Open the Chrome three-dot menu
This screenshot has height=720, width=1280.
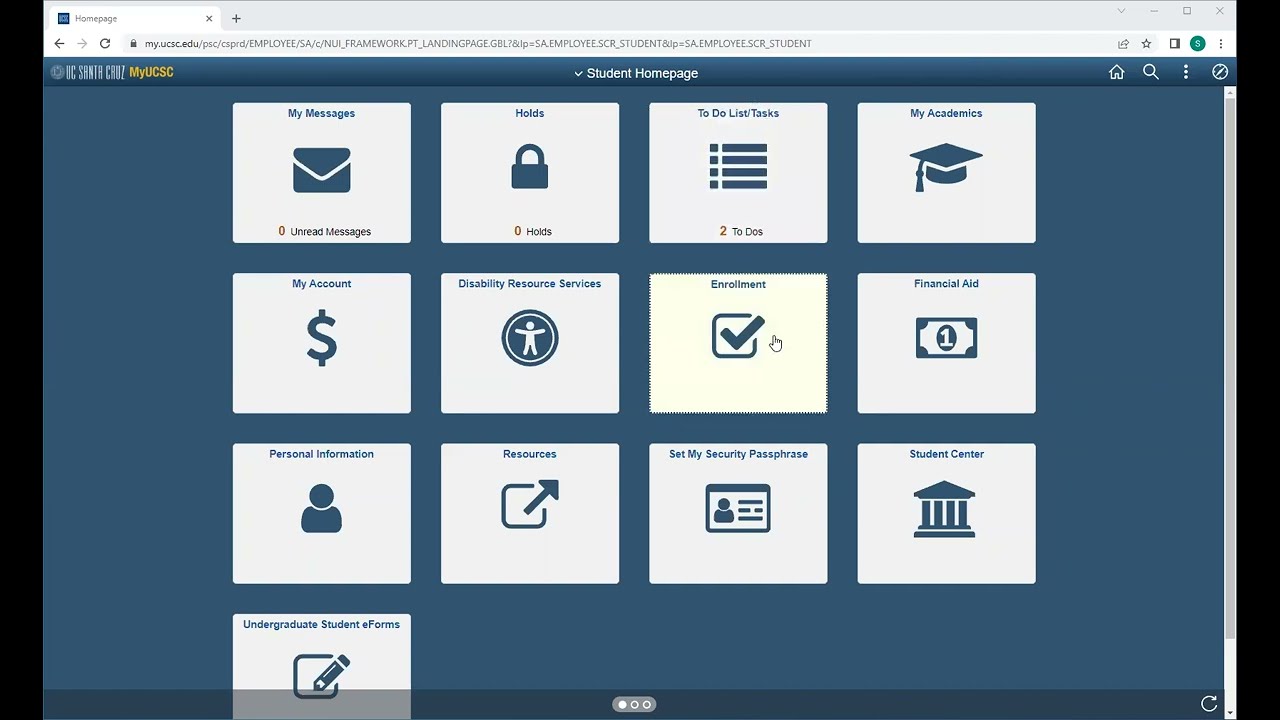tap(1221, 43)
